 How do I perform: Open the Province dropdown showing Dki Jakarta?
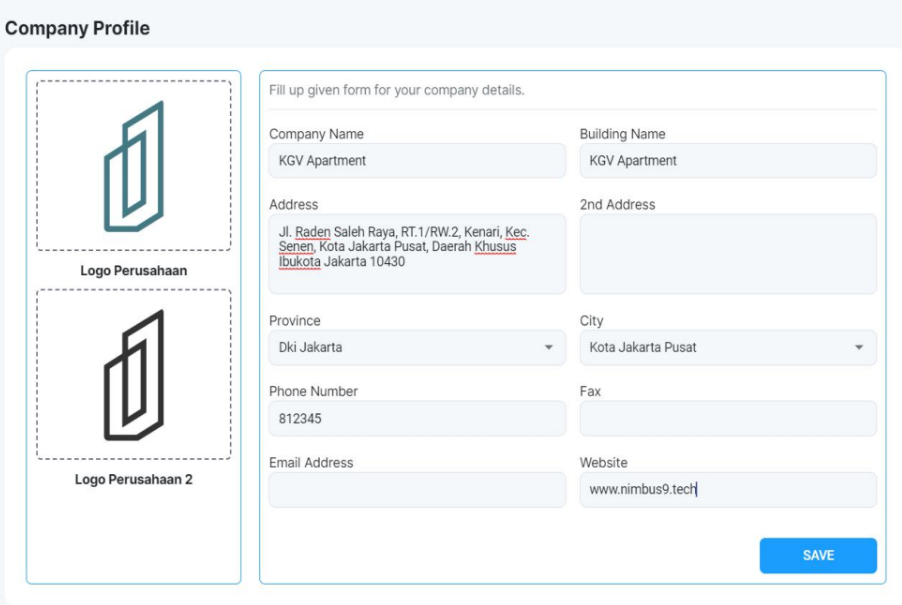[417, 348]
